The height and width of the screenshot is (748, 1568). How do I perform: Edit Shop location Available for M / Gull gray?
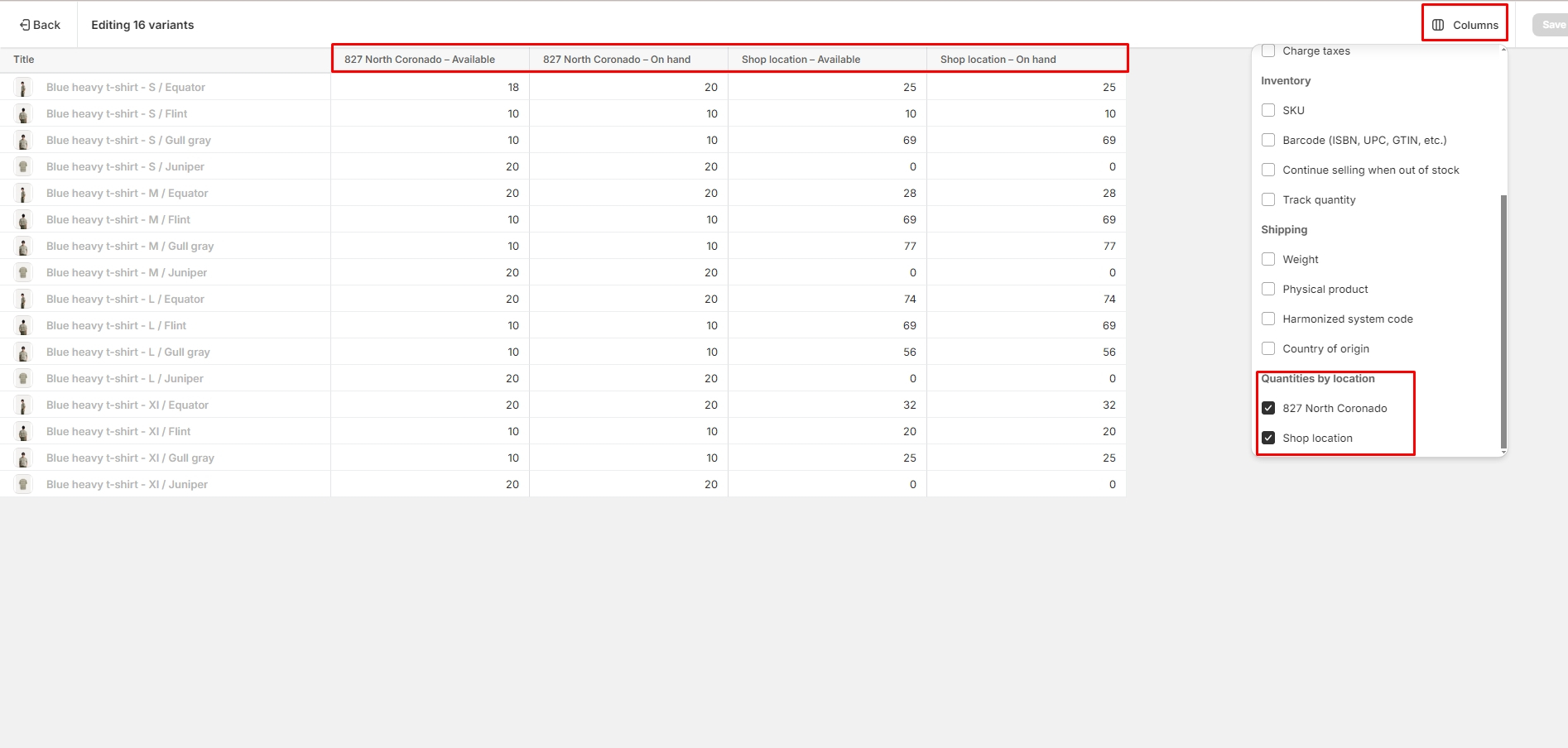tap(828, 247)
